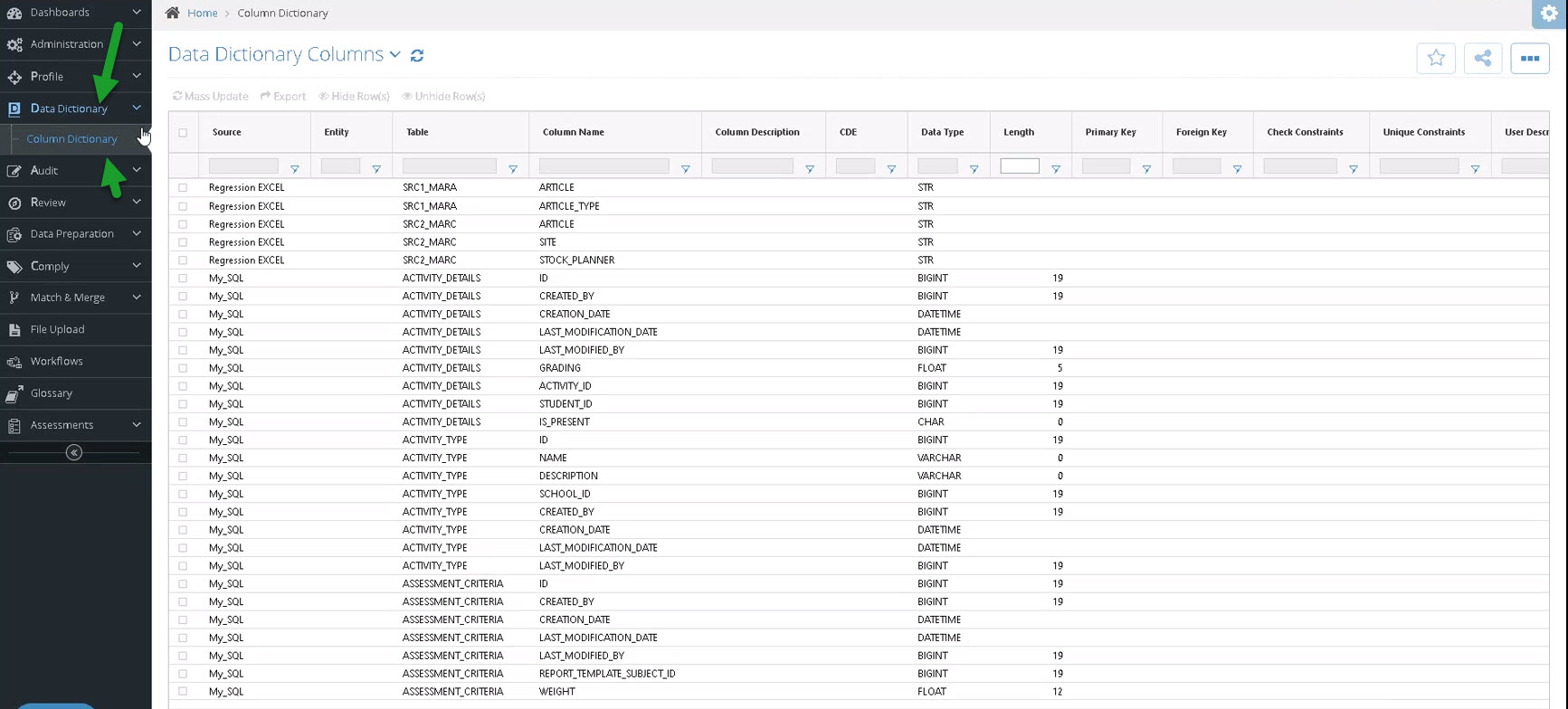The image size is (1568, 709).
Task: Open the more options ellipsis button
Action: coord(1530,58)
